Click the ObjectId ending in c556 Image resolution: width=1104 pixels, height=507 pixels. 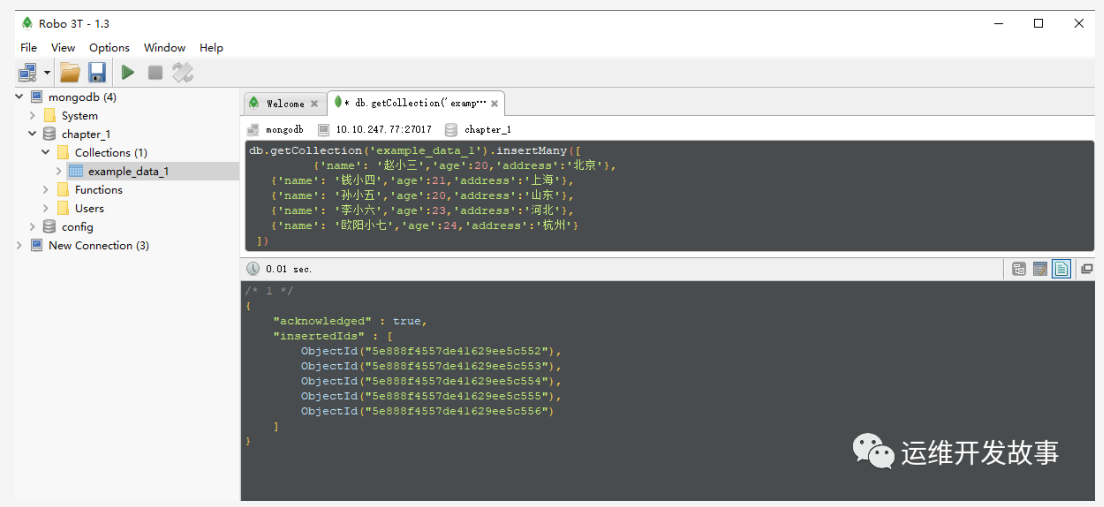point(428,411)
